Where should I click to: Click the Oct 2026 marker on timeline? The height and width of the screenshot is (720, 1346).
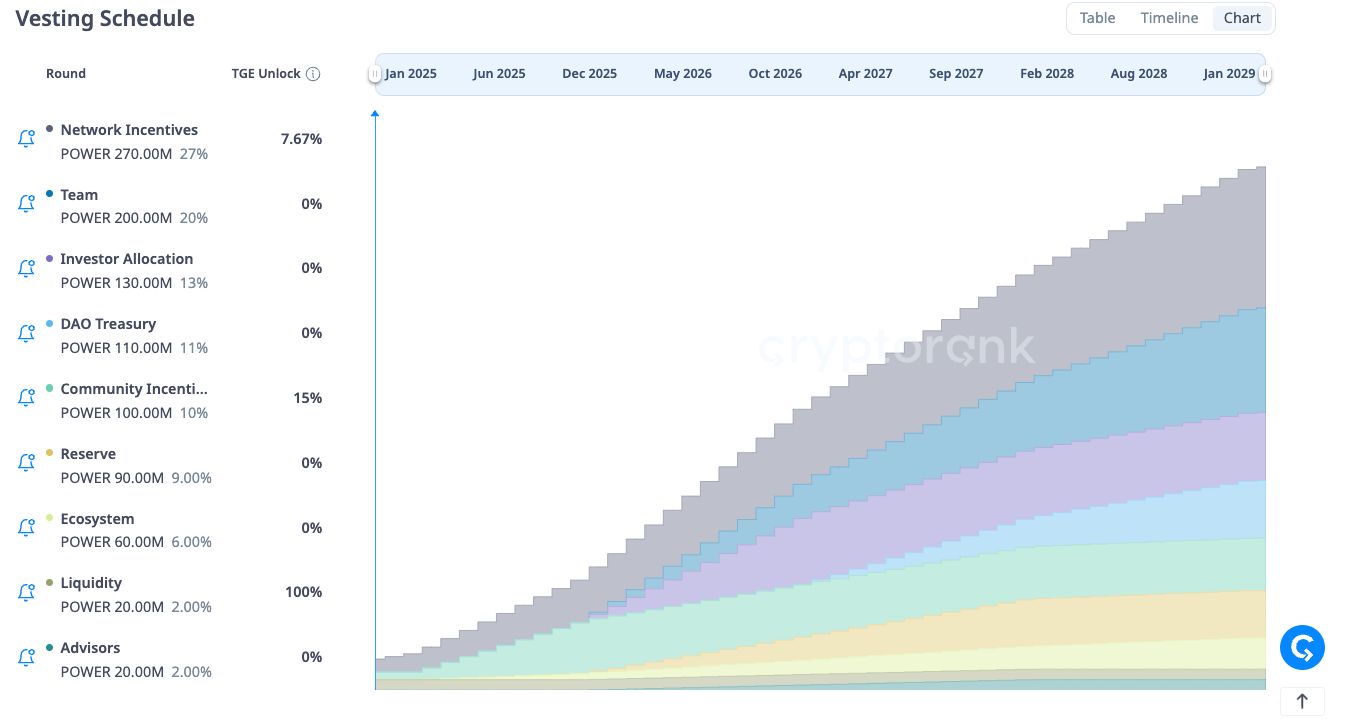pos(775,74)
